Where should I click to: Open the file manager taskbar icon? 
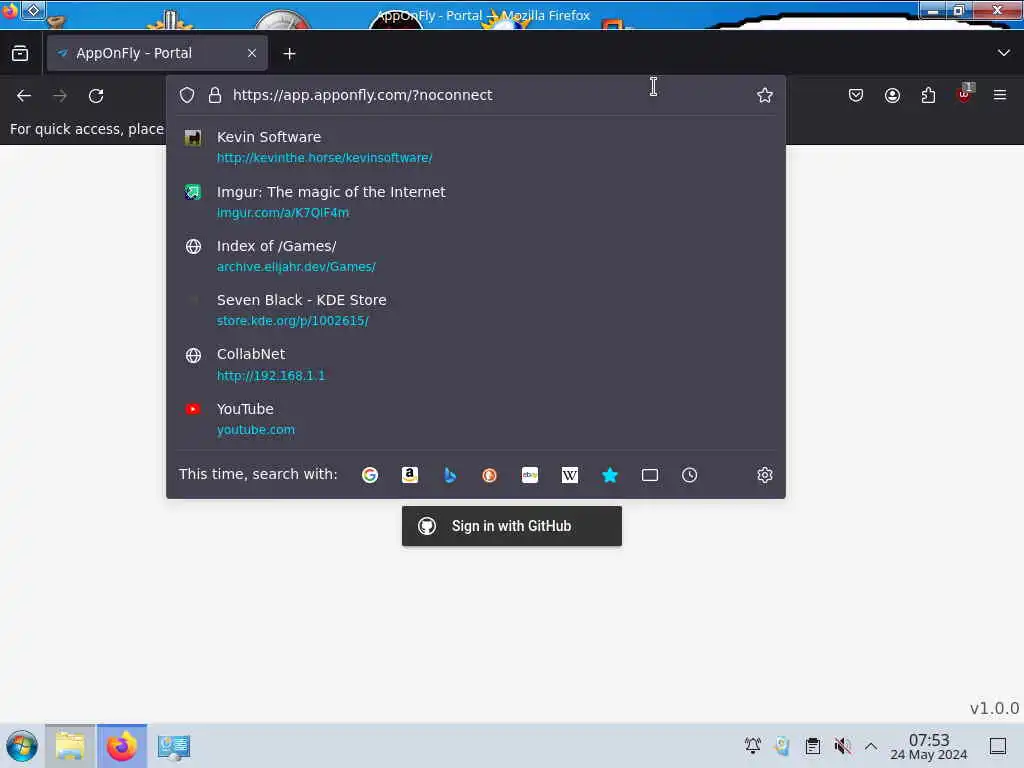pyautogui.click(x=70, y=746)
